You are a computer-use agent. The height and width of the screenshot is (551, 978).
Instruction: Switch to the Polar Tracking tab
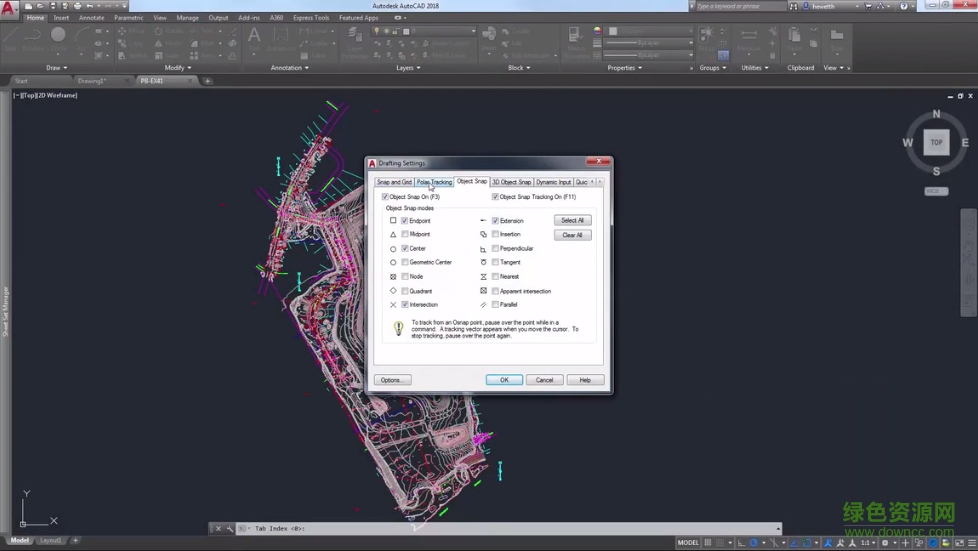(x=434, y=182)
